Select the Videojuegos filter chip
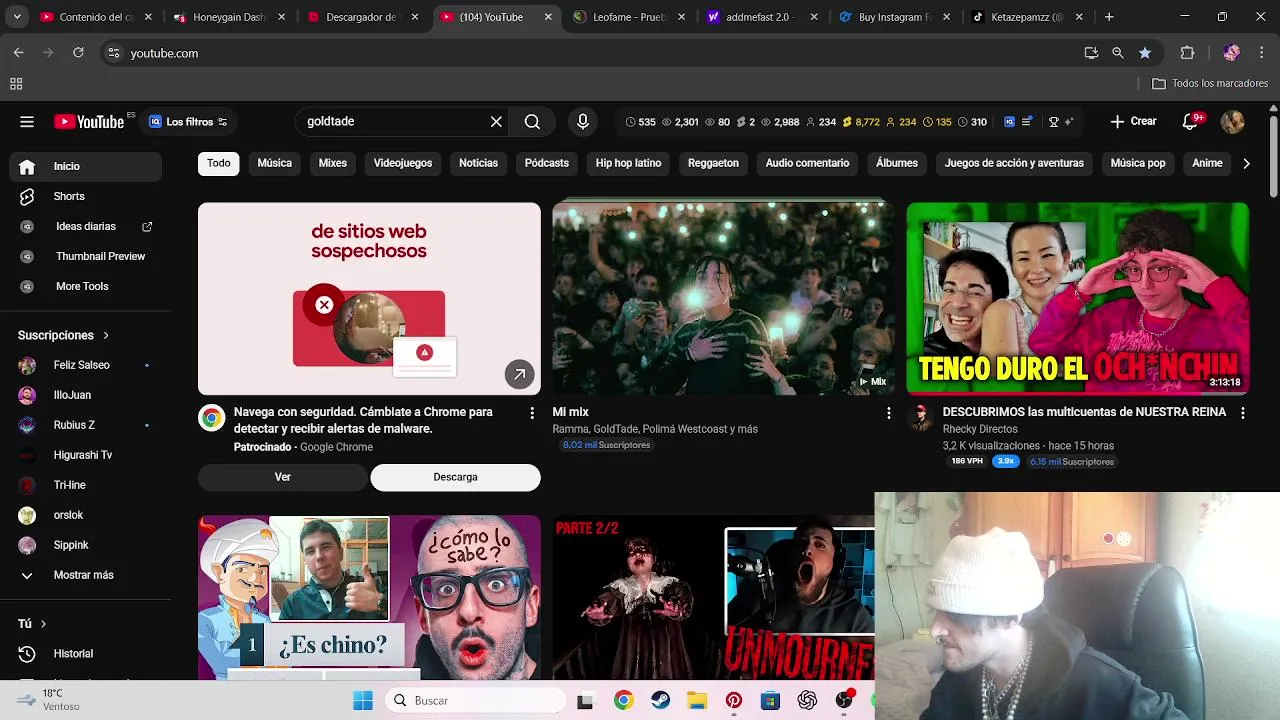Image resolution: width=1280 pixels, height=720 pixels. click(x=403, y=163)
